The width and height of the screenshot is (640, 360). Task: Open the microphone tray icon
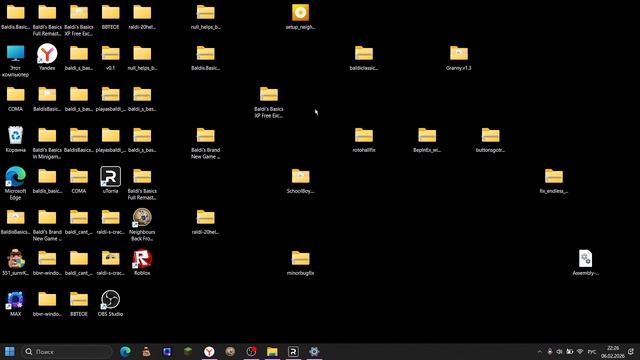[550, 352]
